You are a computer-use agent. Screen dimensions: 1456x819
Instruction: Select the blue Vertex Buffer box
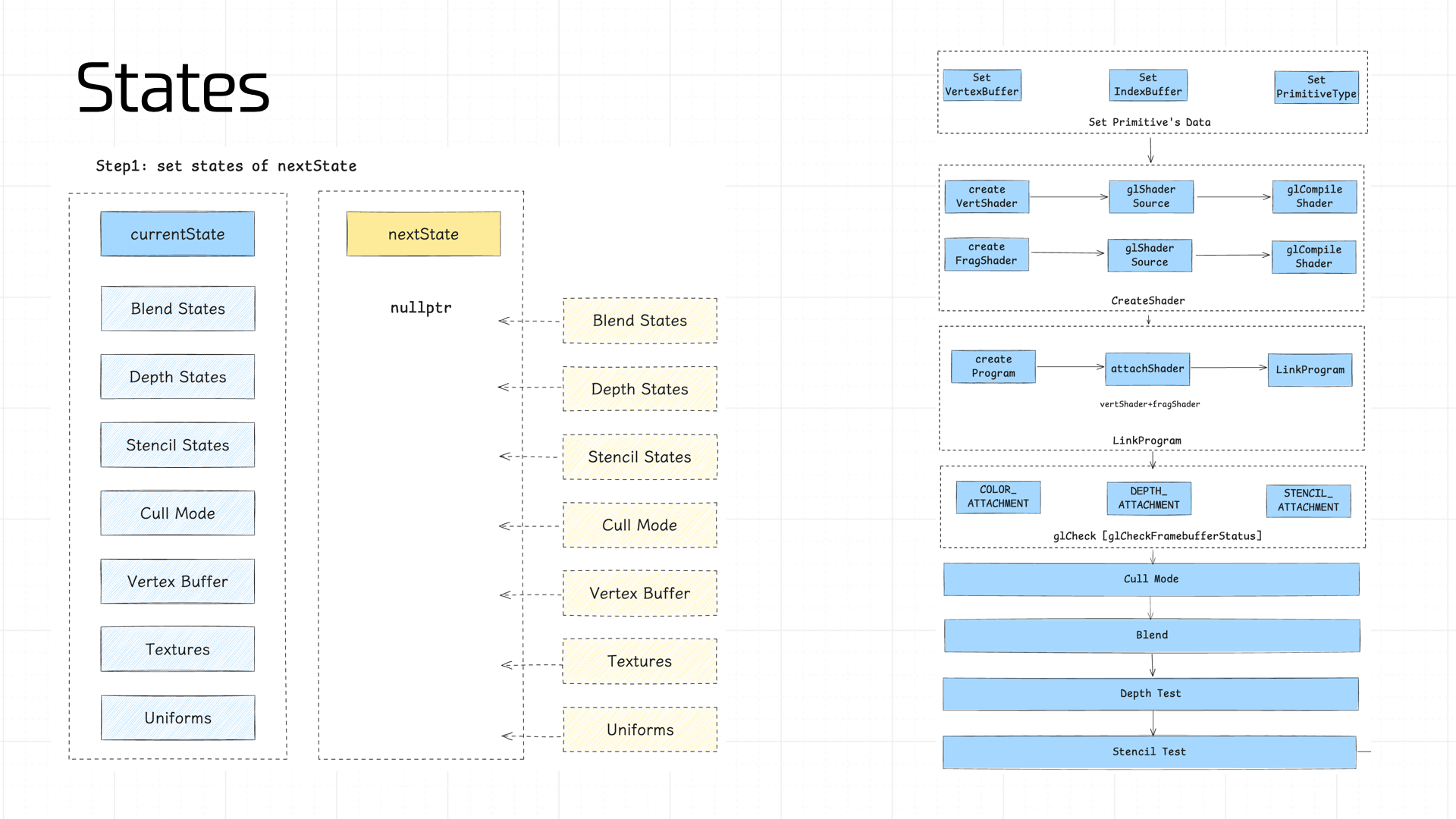(x=177, y=582)
